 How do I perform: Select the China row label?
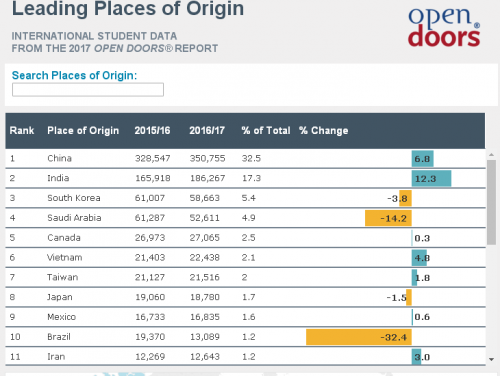pyautogui.click(x=59, y=158)
